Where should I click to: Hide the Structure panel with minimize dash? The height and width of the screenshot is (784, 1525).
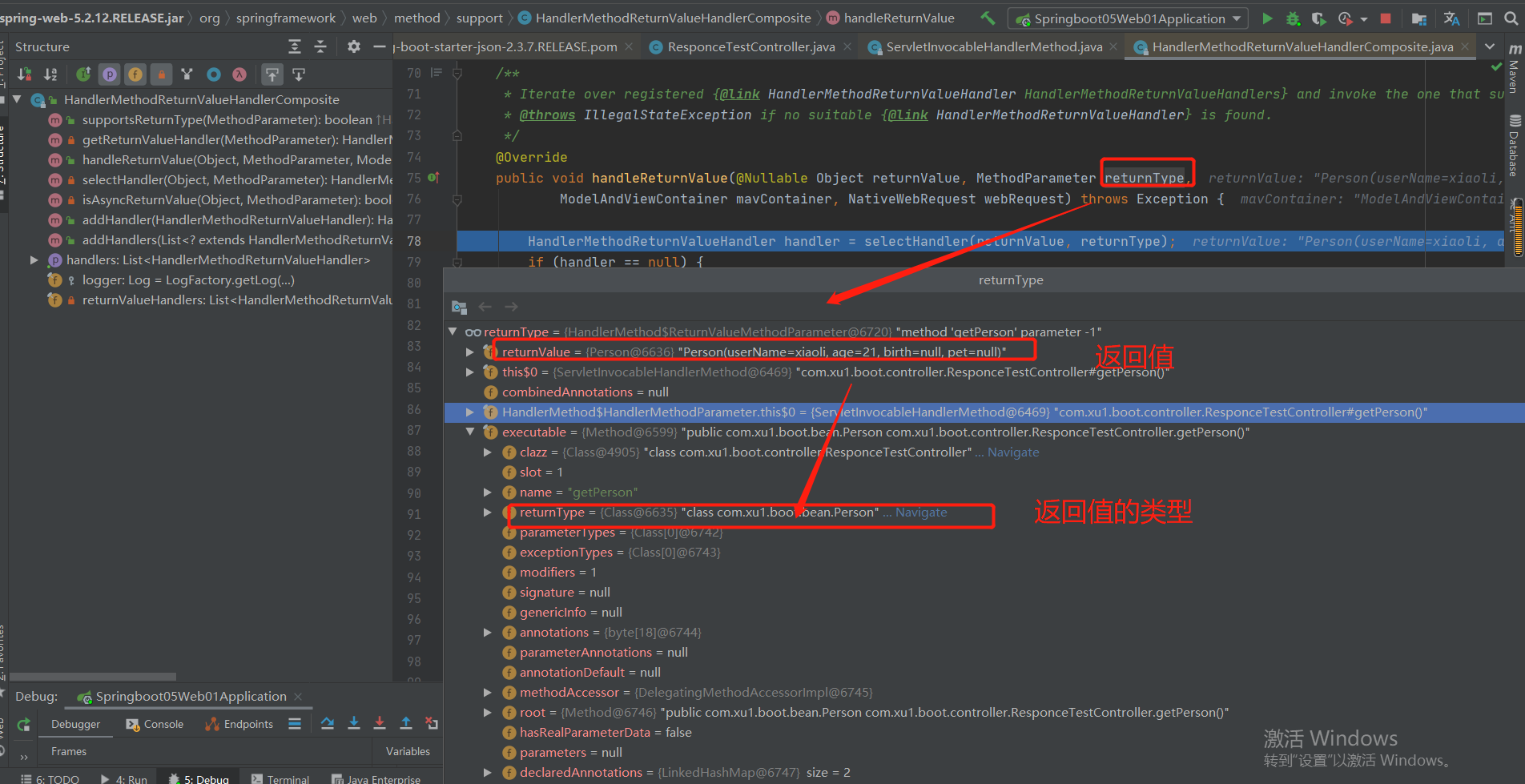380,46
